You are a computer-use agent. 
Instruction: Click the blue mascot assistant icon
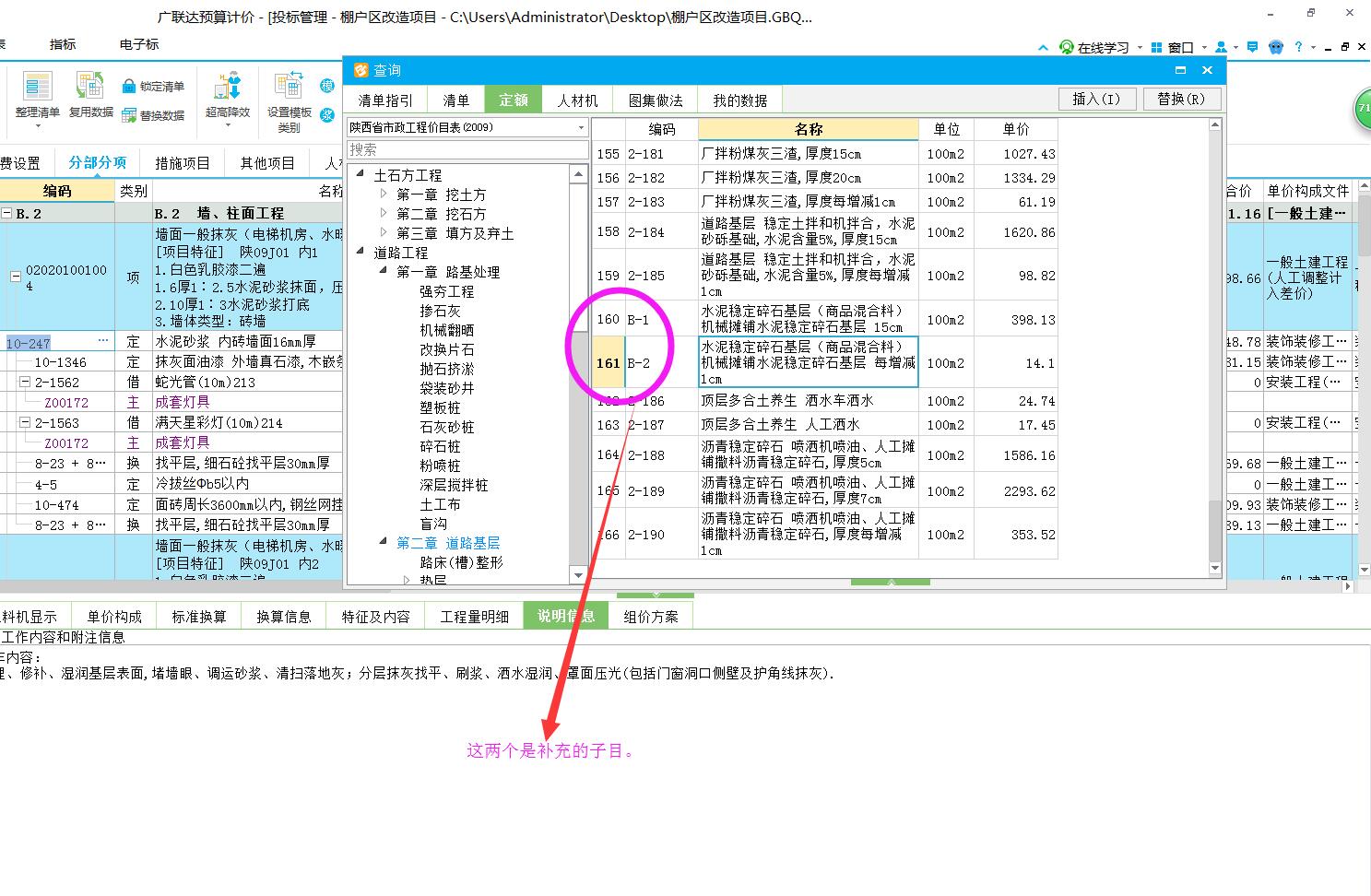tap(1276, 47)
